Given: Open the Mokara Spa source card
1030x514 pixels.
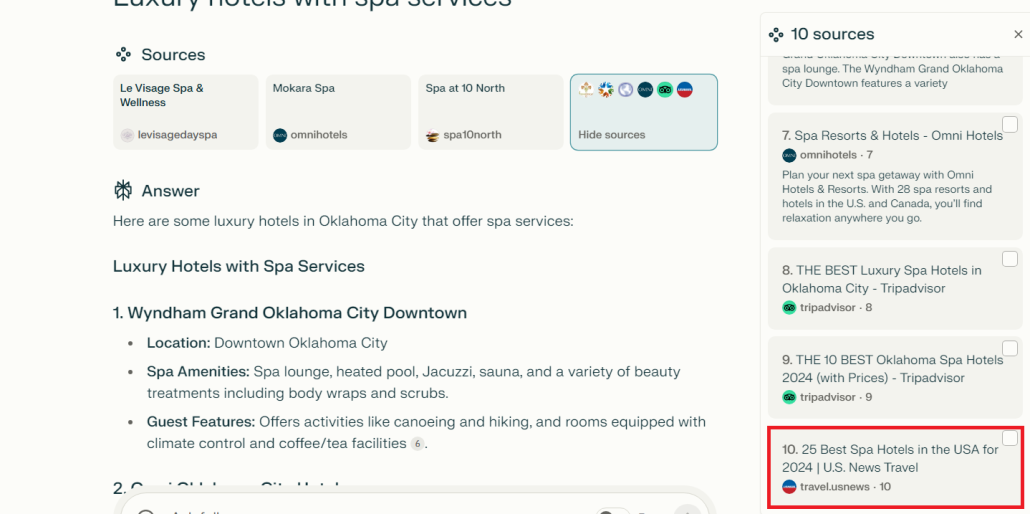Looking at the screenshot, I should tap(338, 112).
